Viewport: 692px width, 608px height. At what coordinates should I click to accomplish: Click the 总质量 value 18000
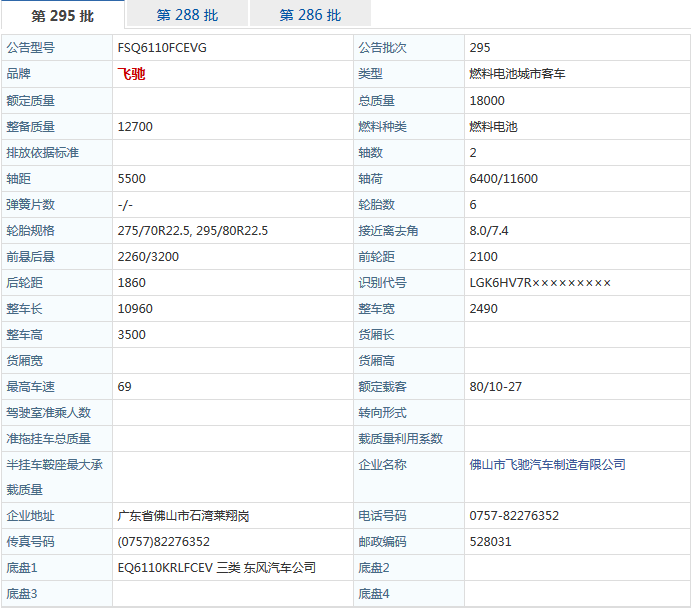(x=487, y=100)
